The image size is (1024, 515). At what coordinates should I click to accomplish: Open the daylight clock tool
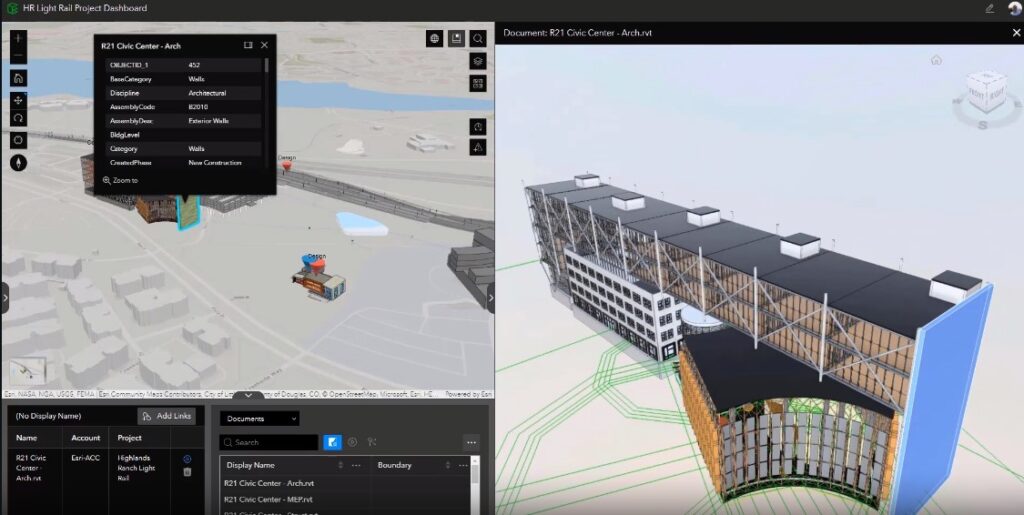(478, 126)
